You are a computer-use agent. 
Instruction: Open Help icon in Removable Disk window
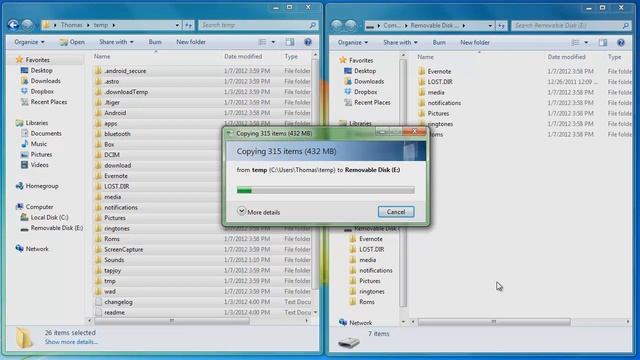[x=621, y=42]
